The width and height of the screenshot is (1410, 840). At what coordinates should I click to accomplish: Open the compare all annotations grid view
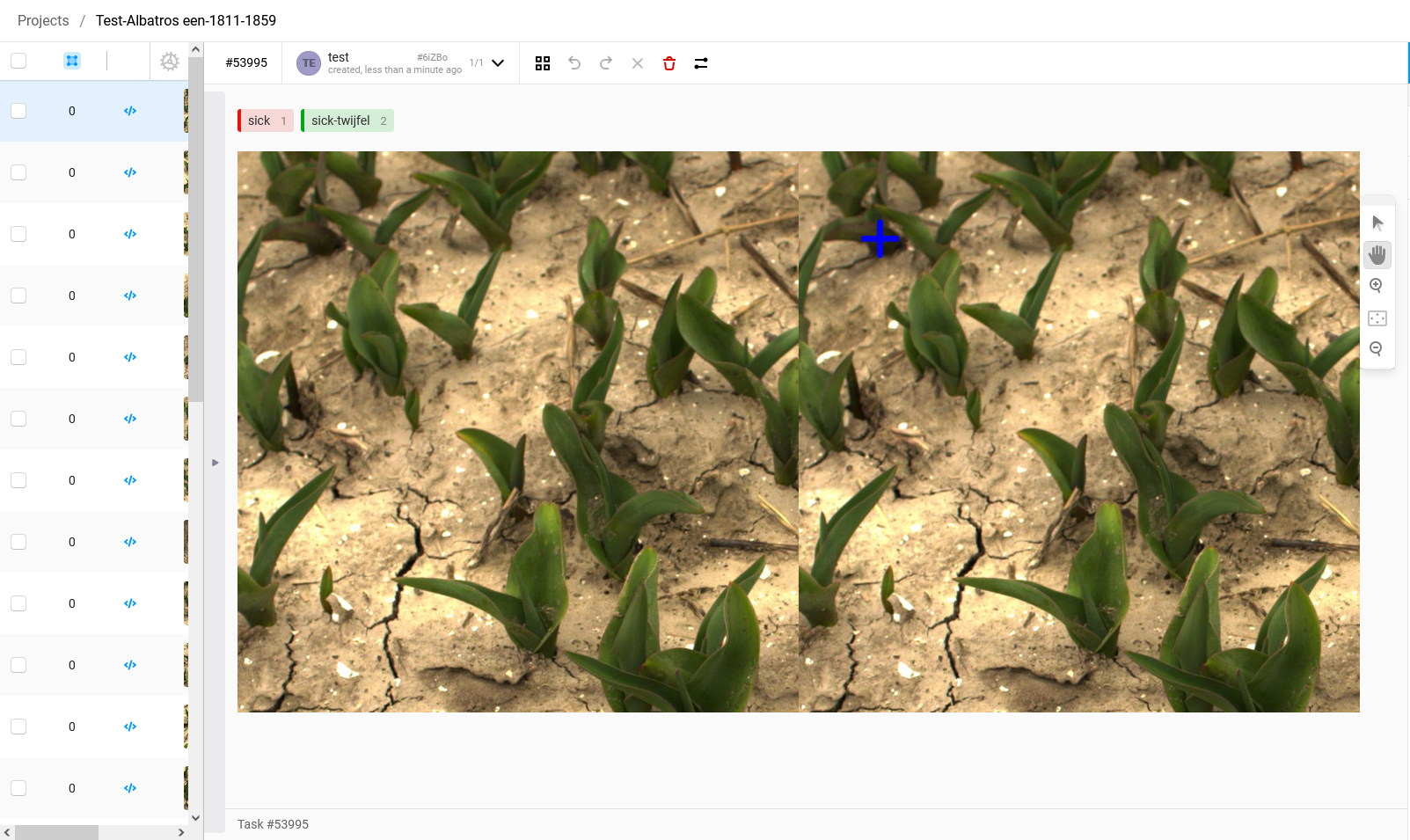pos(543,63)
